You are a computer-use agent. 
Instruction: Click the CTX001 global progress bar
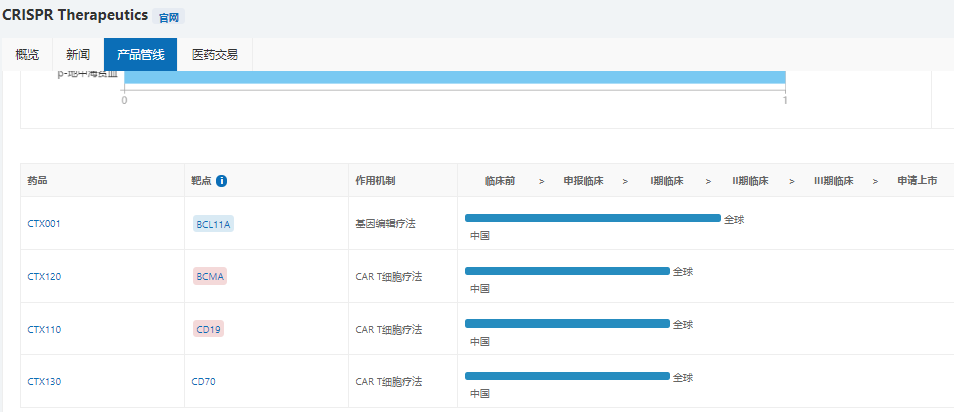point(593,218)
